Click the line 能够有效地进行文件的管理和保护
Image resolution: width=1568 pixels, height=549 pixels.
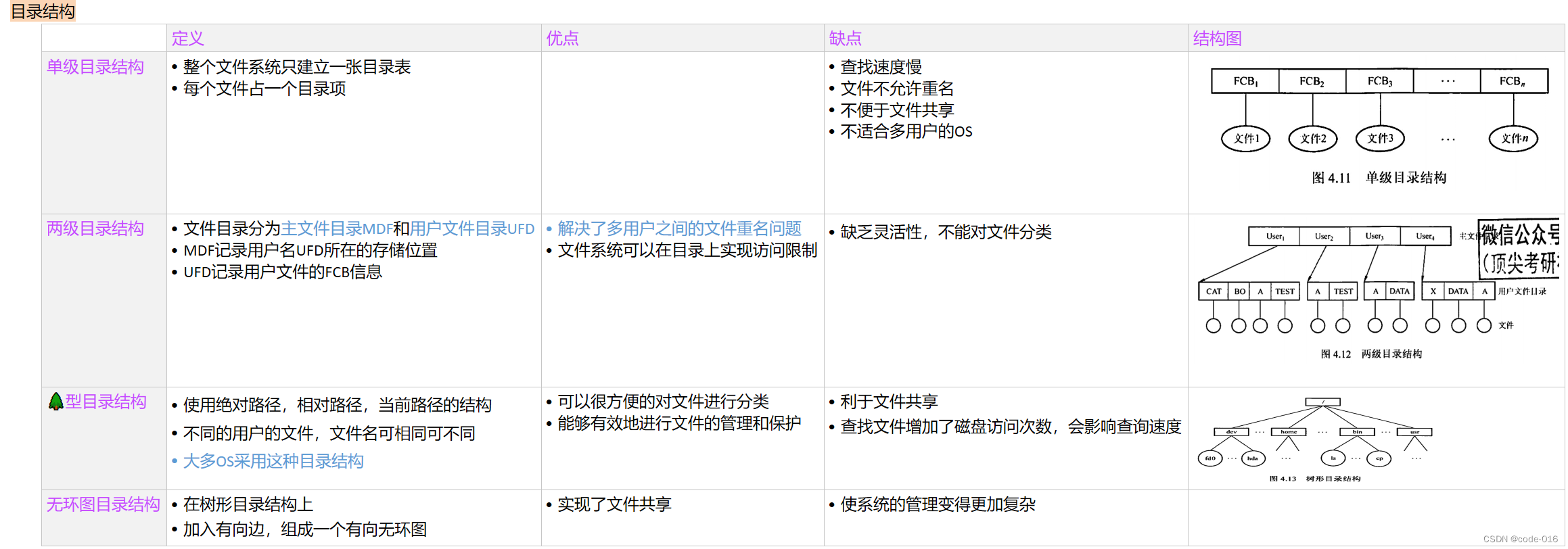(679, 423)
